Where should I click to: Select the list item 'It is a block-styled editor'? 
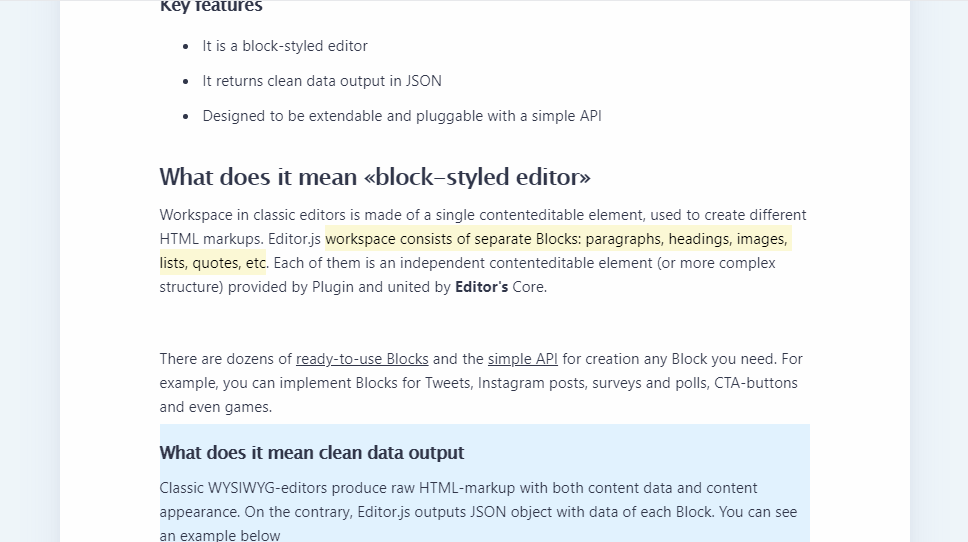[285, 46]
